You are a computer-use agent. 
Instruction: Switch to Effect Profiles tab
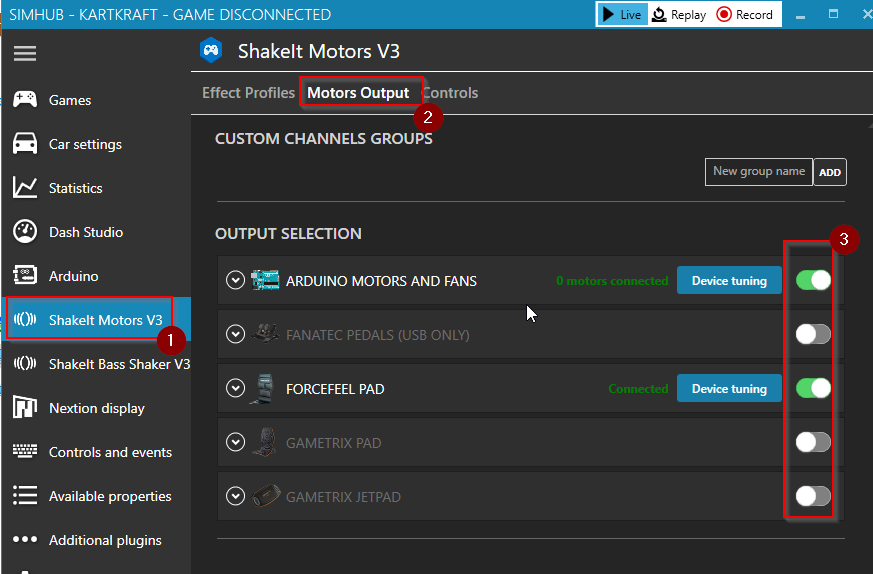click(248, 92)
